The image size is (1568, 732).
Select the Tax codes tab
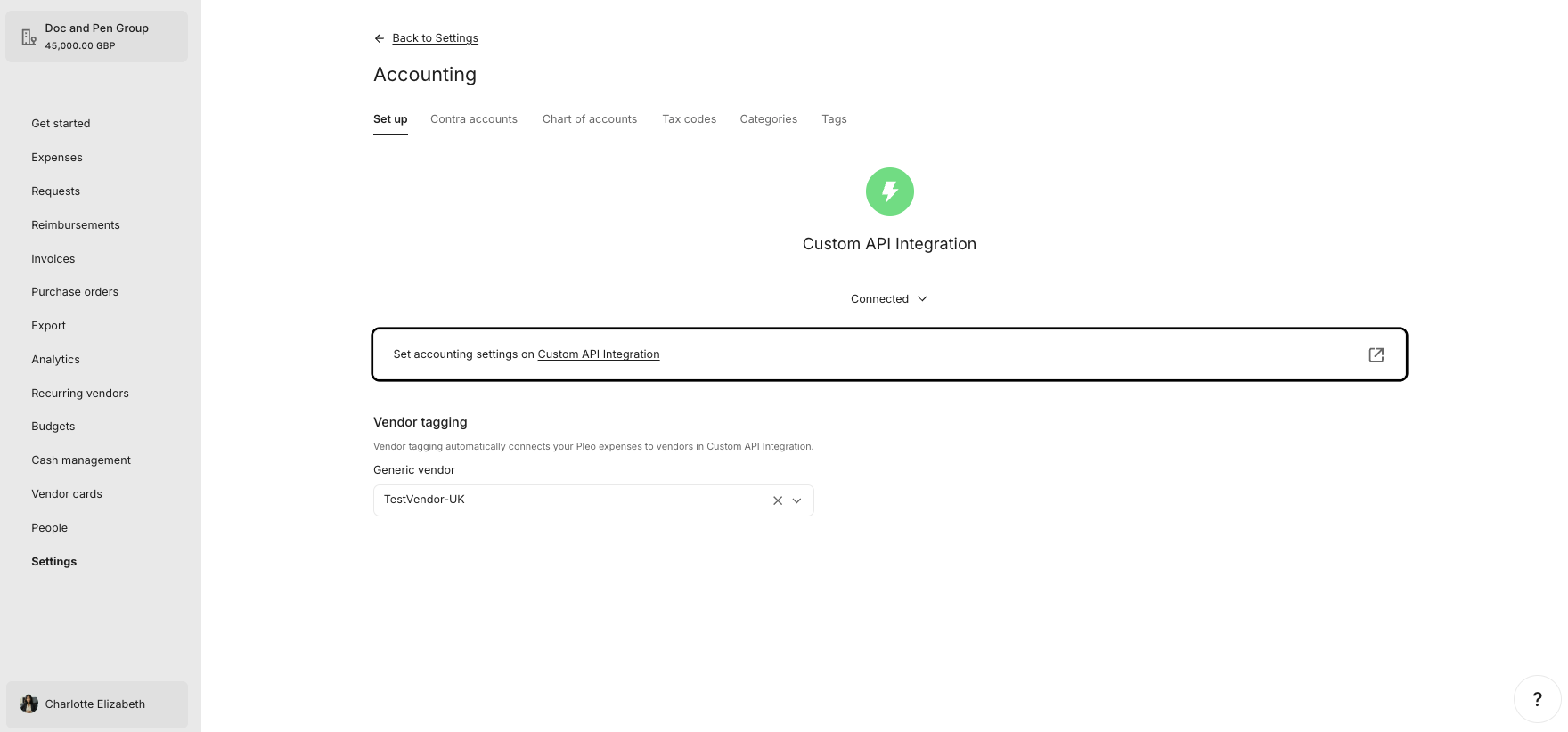(x=689, y=119)
